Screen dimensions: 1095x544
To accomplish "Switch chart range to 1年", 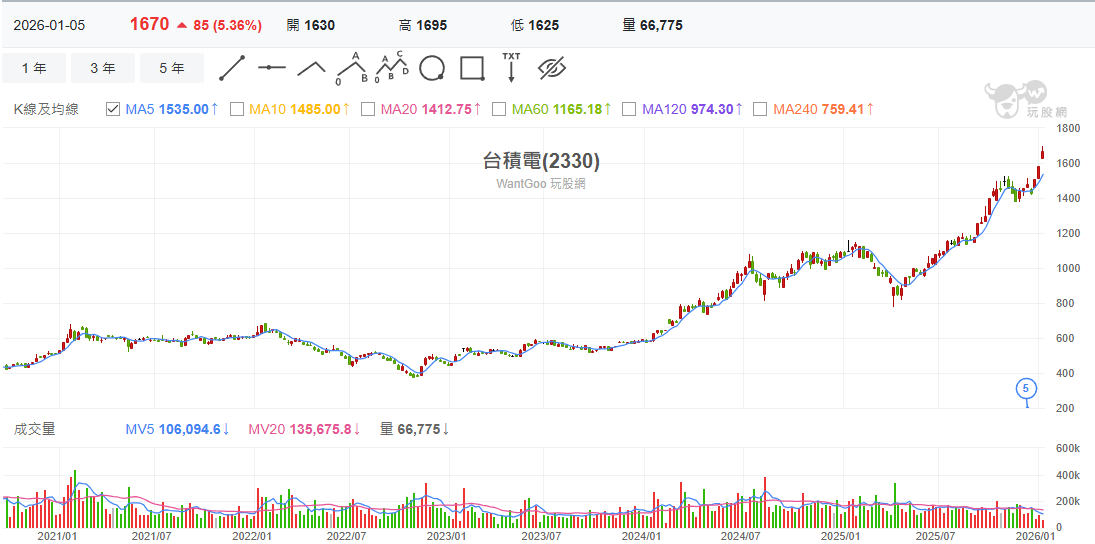I will (x=34, y=68).
